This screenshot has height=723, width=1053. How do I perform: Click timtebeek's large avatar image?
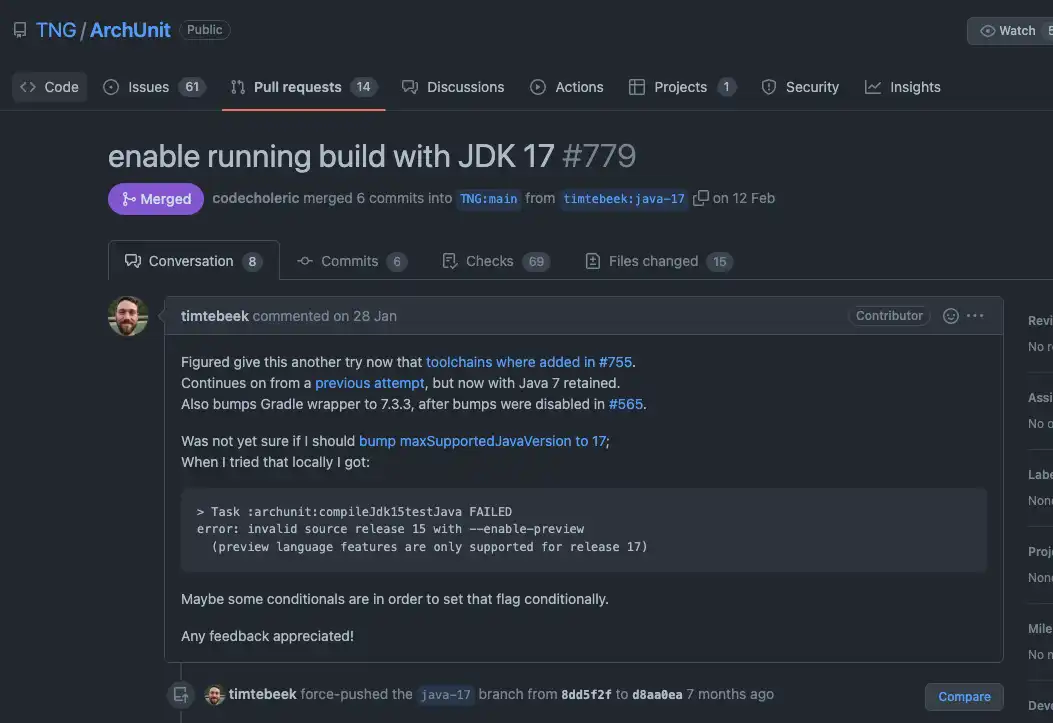click(x=128, y=316)
